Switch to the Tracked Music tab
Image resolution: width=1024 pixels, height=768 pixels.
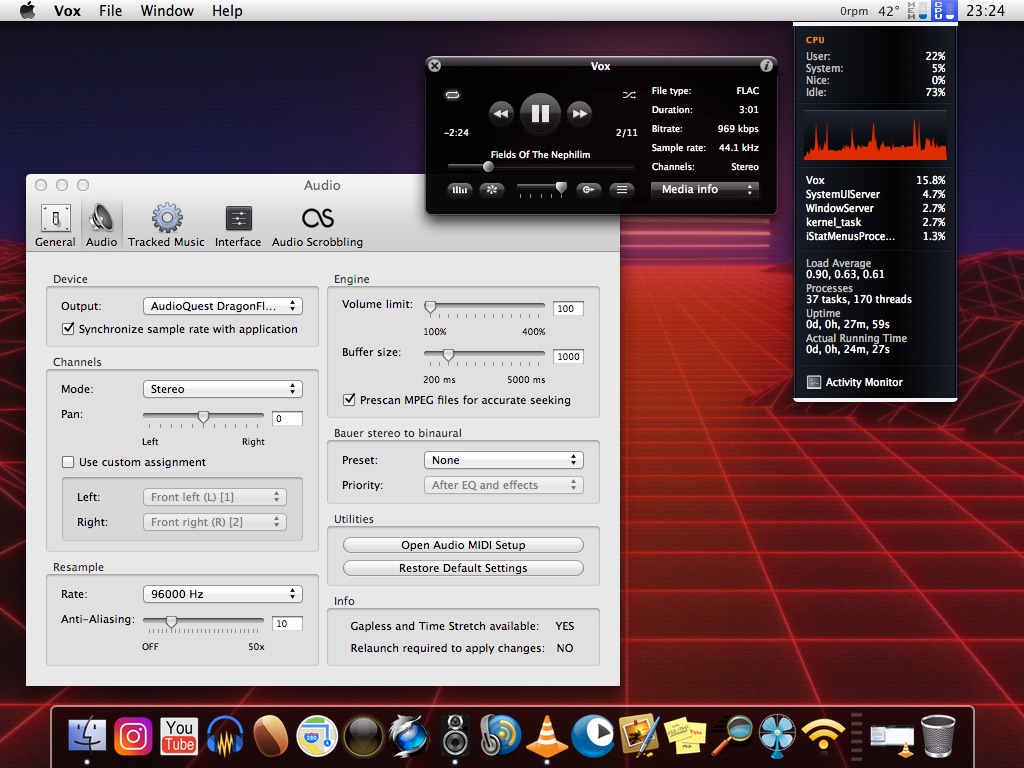click(166, 226)
